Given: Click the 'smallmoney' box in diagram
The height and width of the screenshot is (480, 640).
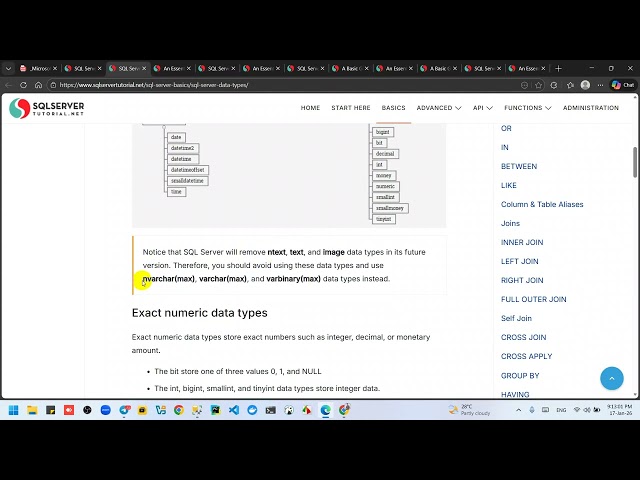Looking at the screenshot, I should [x=390, y=208].
